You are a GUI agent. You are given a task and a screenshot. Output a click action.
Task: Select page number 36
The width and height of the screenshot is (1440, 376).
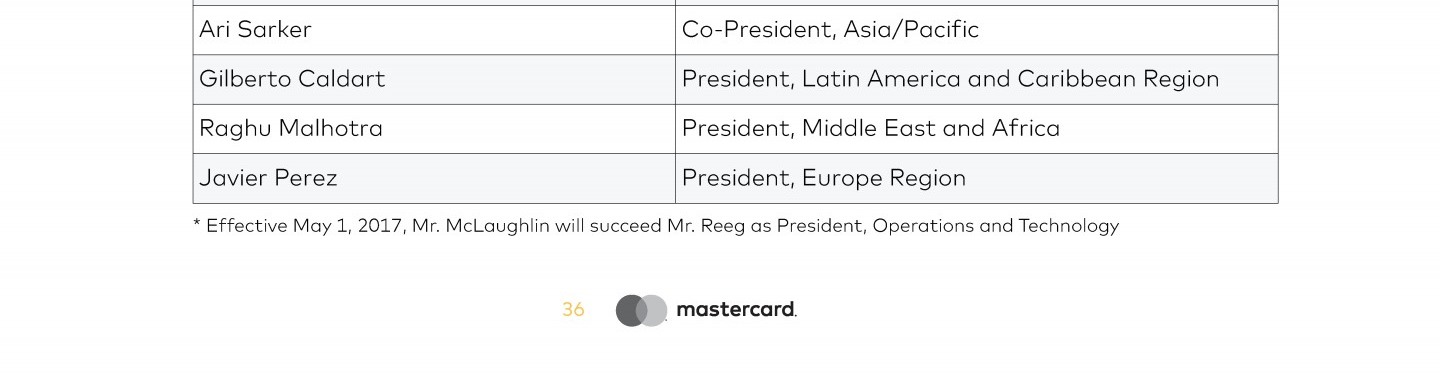pos(573,310)
